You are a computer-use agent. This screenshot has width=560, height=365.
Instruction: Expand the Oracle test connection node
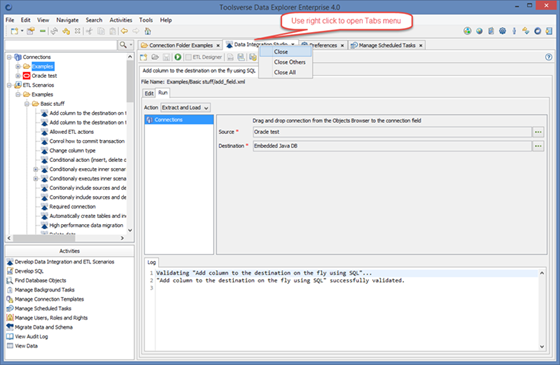[x=18, y=76]
